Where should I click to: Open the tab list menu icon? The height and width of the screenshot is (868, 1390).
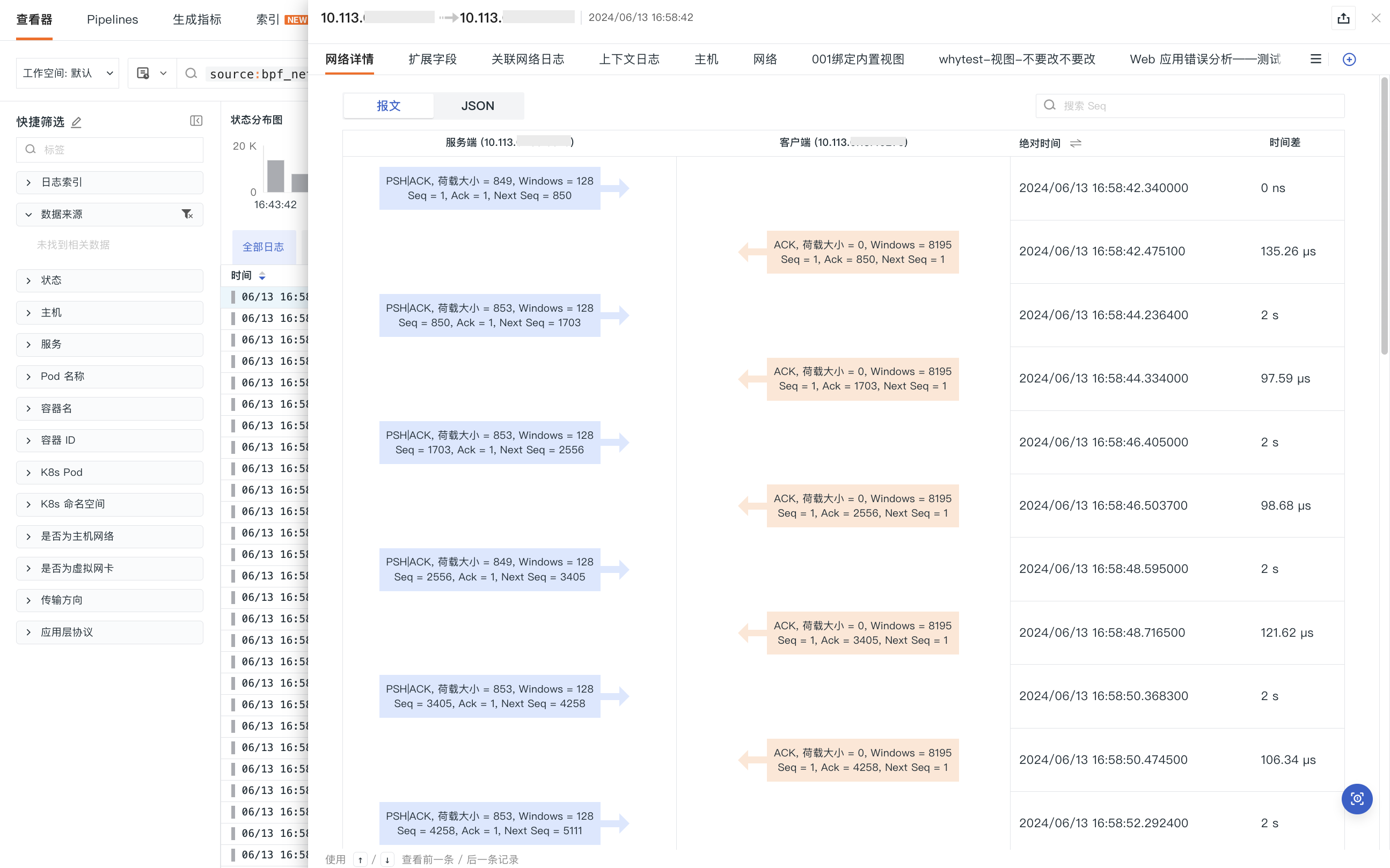[1315, 59]
